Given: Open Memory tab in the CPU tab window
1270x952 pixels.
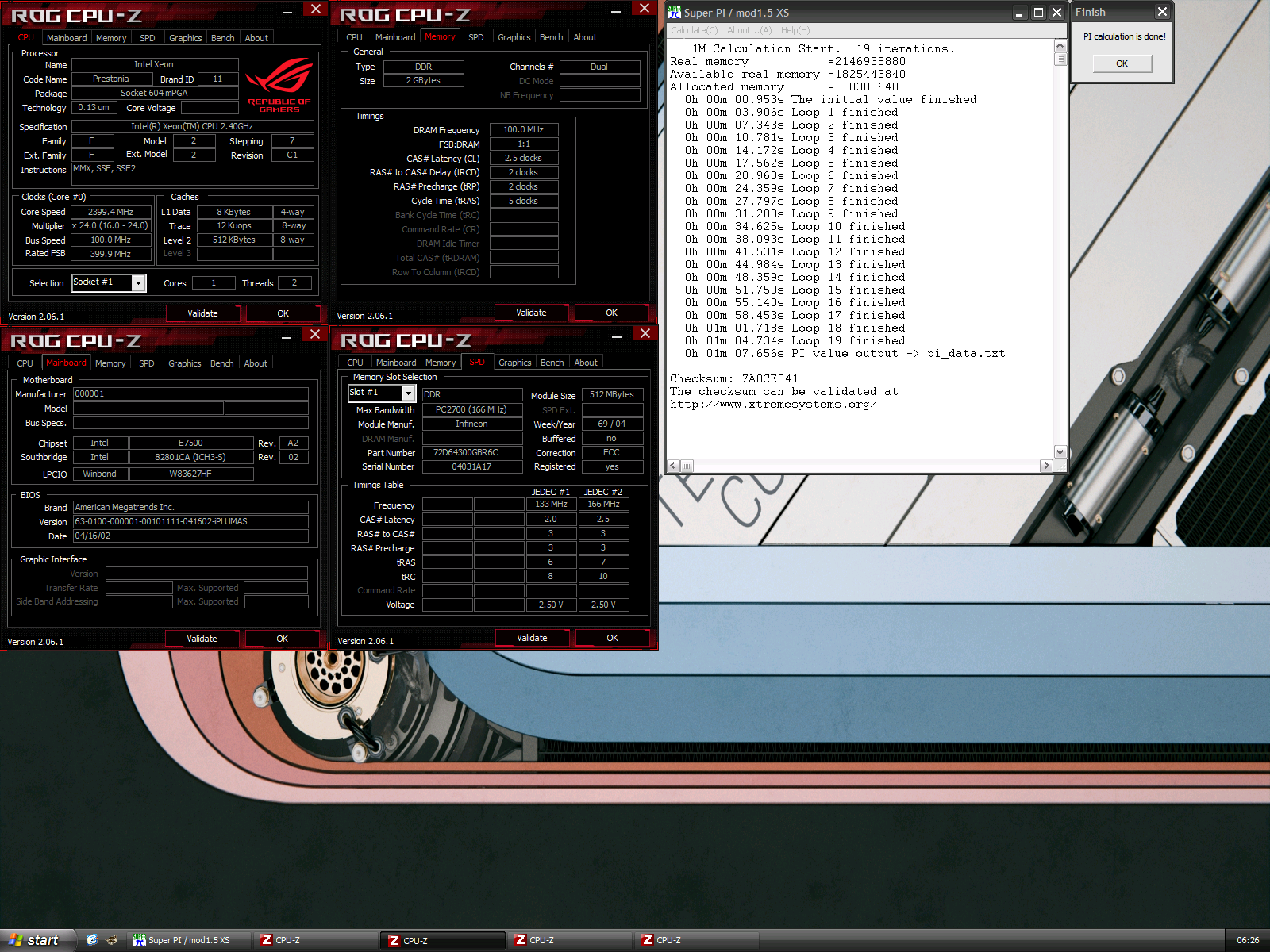Looking at the screenshot, I should click(111, 38).
